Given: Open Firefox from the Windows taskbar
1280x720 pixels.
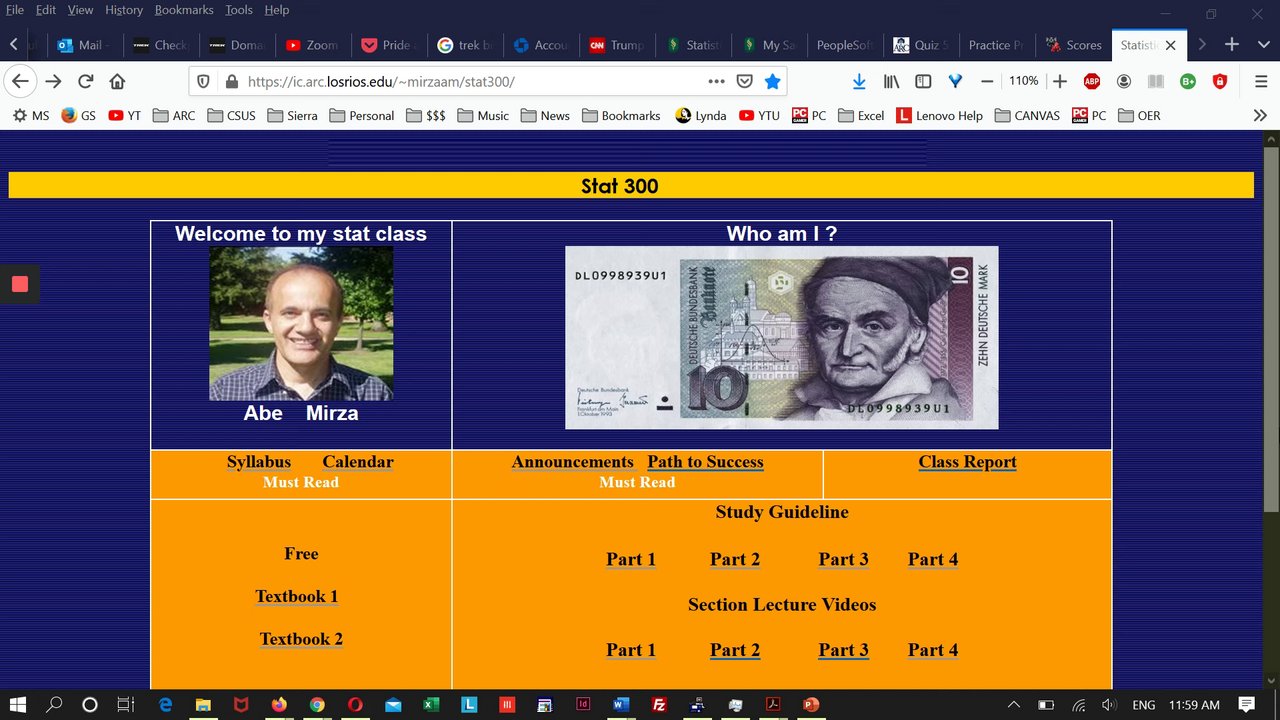Looking at the screenshot, I should 278,704.
